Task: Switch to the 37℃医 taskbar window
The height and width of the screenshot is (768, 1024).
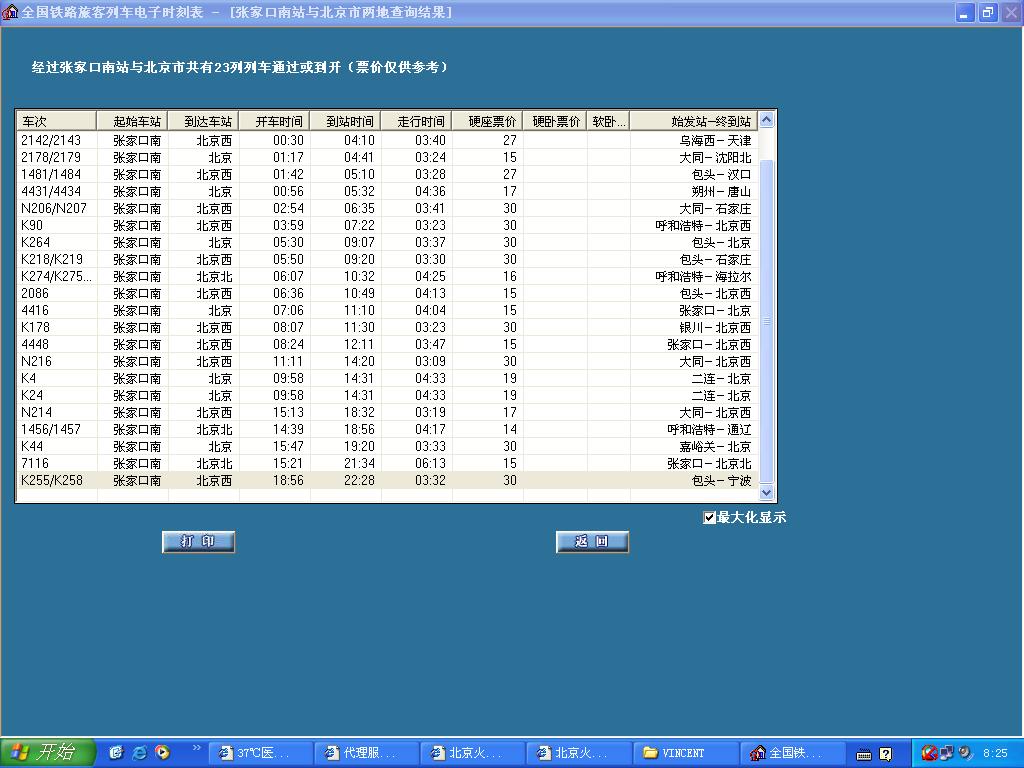Action: pos(261,753)
